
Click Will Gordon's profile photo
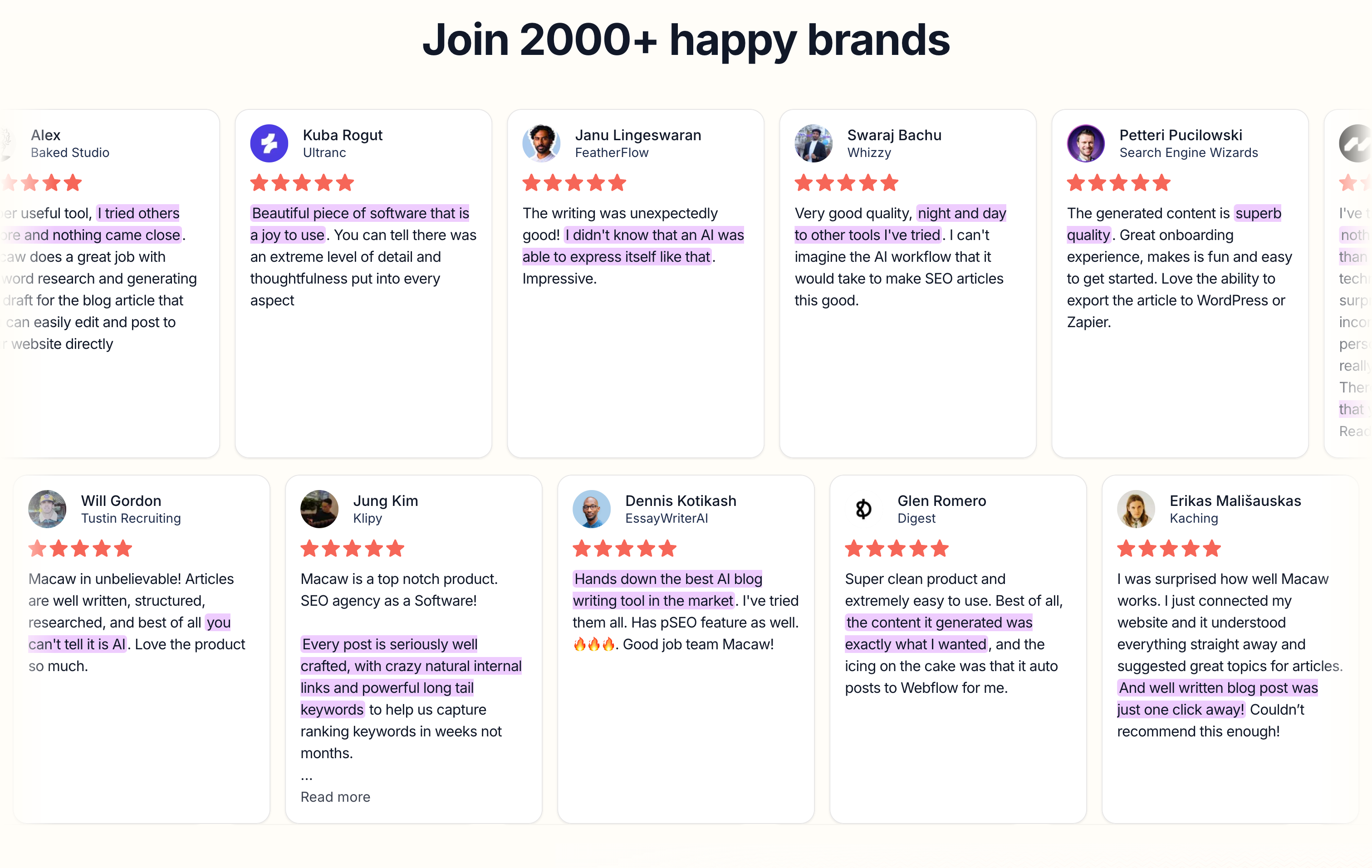[x=47, y=509]
